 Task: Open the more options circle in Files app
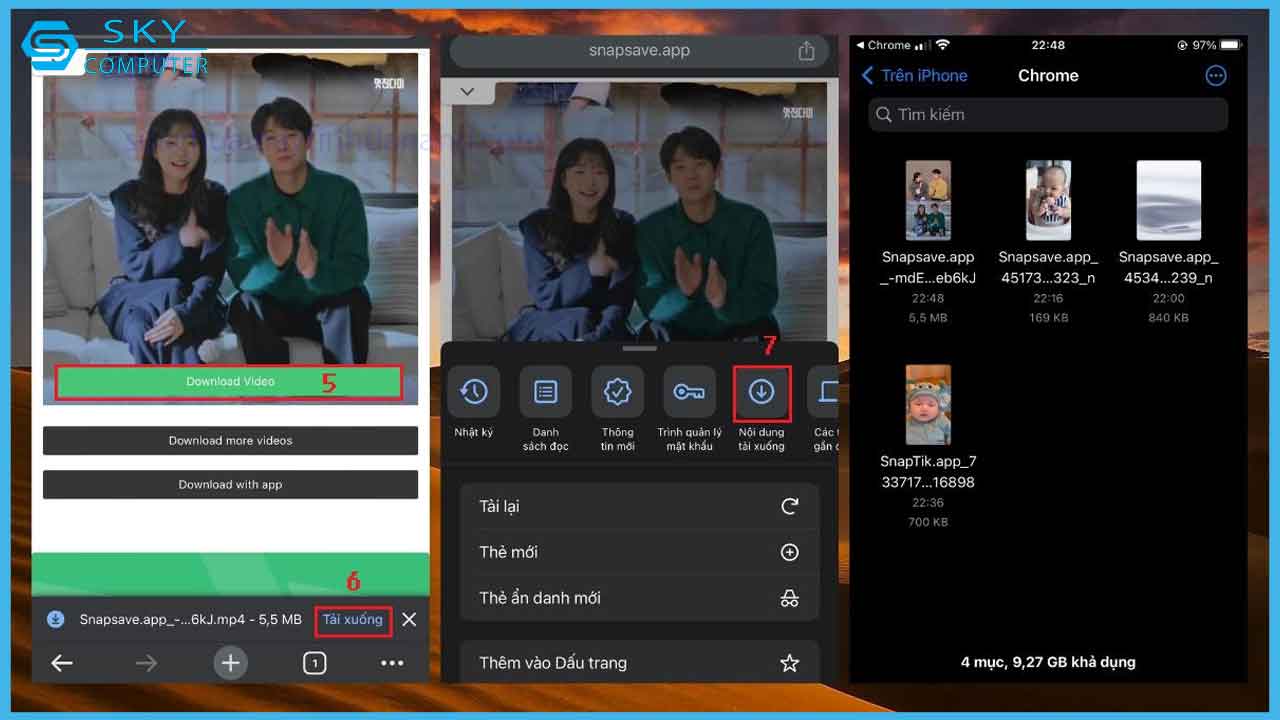click(1216, 75)
